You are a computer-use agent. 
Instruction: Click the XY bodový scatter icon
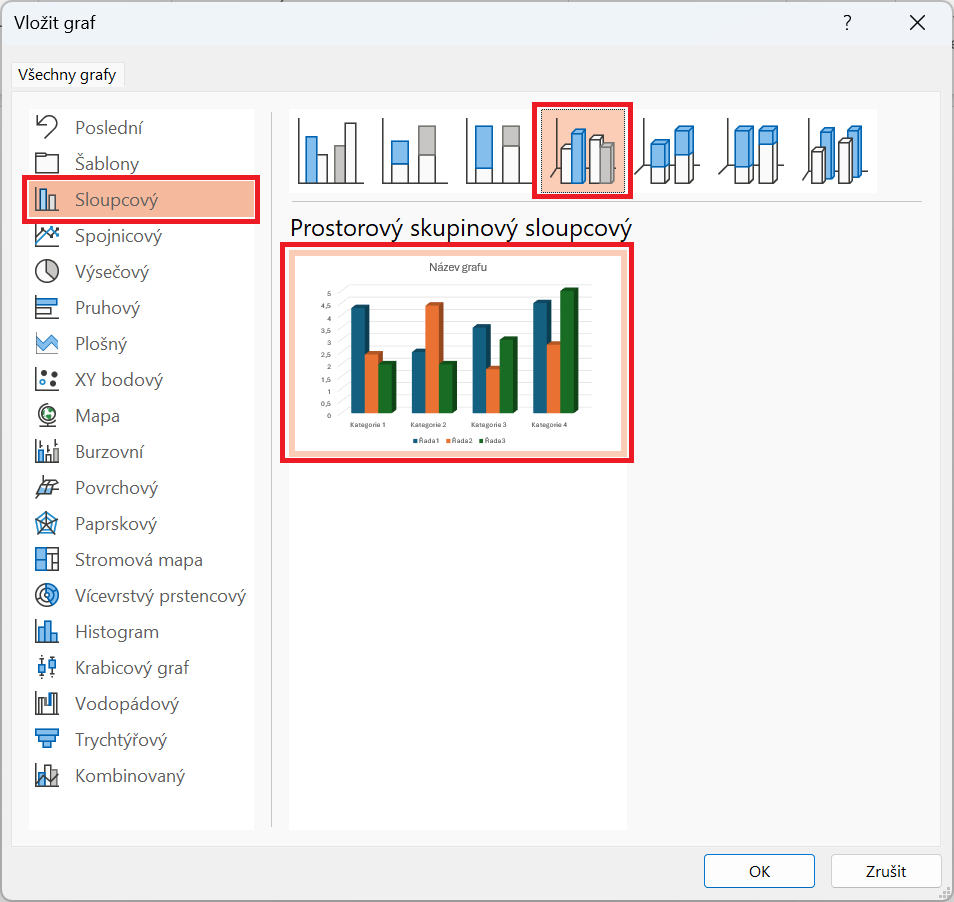coord(47,379)
